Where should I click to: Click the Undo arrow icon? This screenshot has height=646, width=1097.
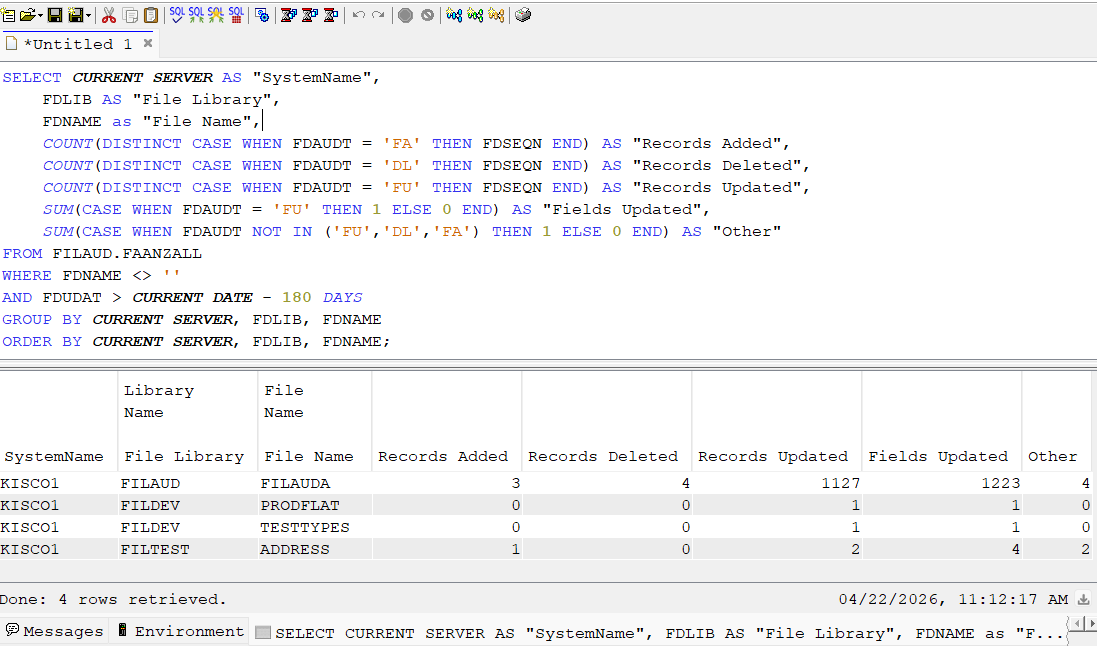pyautogui.click(x=359, y=15)
